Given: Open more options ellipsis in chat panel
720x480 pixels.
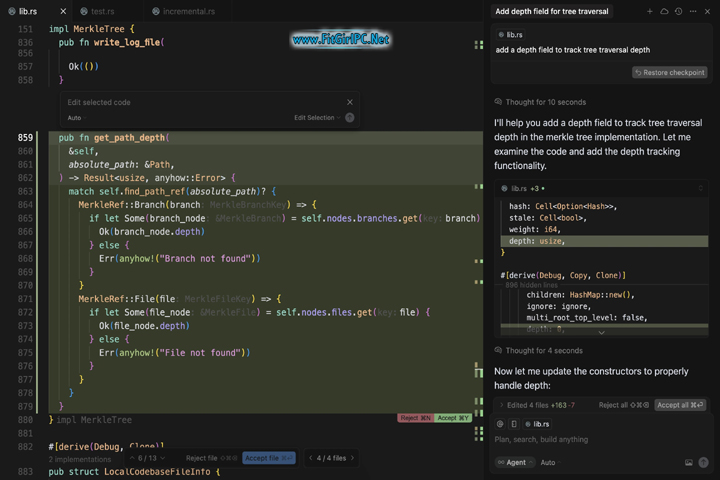Looking at the screenshot, I should pos(693,11).
